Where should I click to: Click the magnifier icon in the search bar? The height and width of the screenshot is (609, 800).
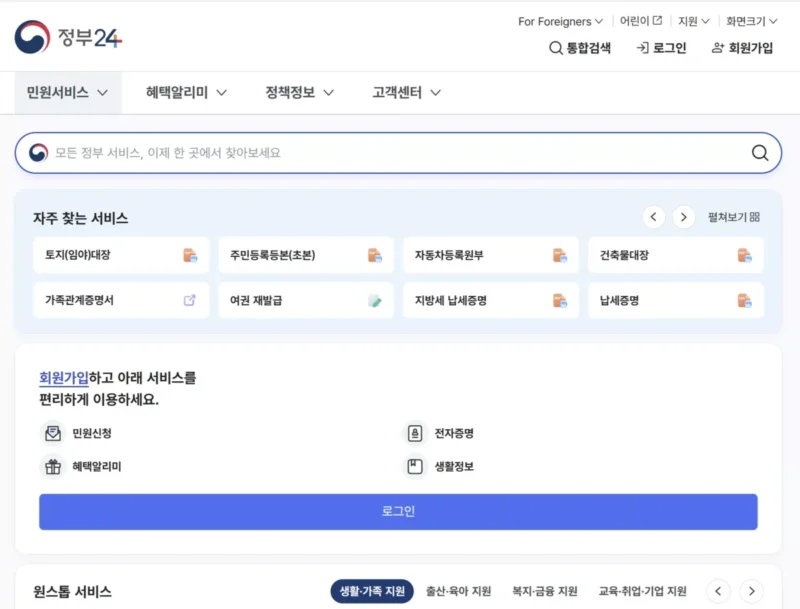[x=758, y=152]
